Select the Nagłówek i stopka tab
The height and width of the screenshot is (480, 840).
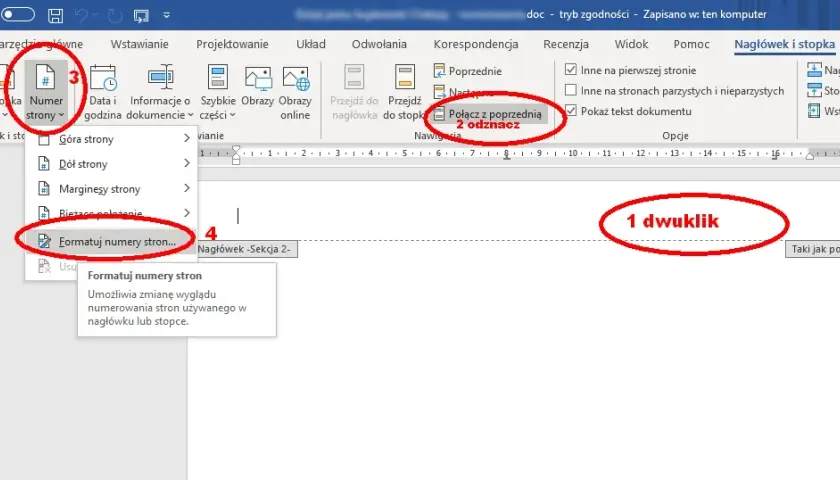pos(784,44)
